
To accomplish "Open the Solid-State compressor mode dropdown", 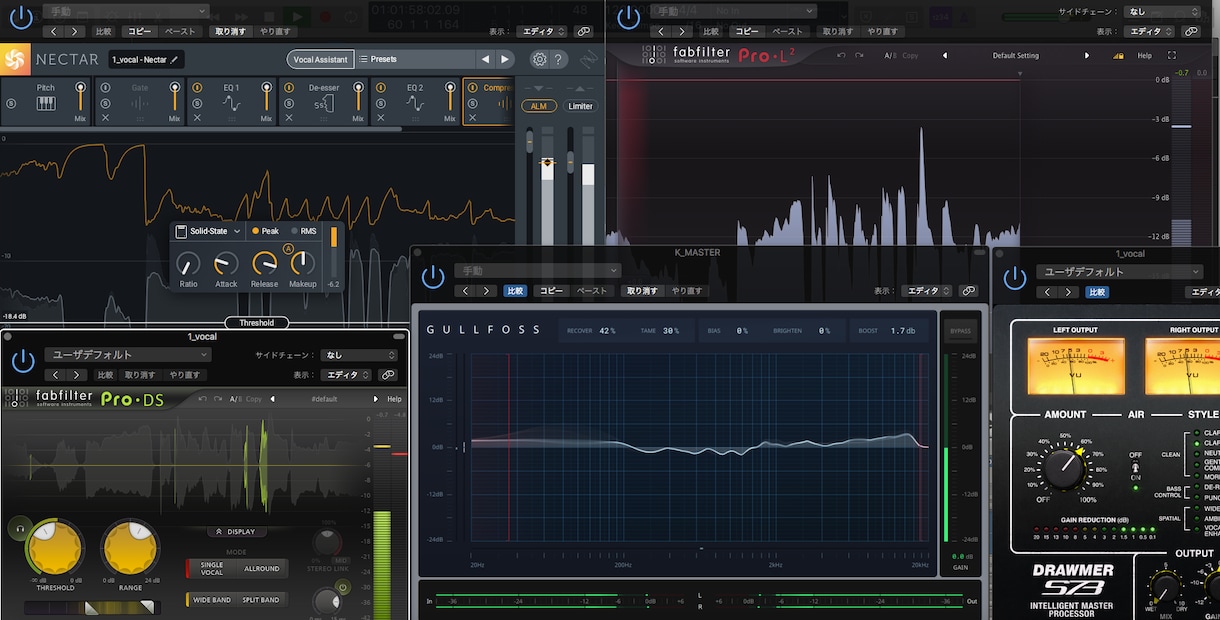I will (208, 231).
